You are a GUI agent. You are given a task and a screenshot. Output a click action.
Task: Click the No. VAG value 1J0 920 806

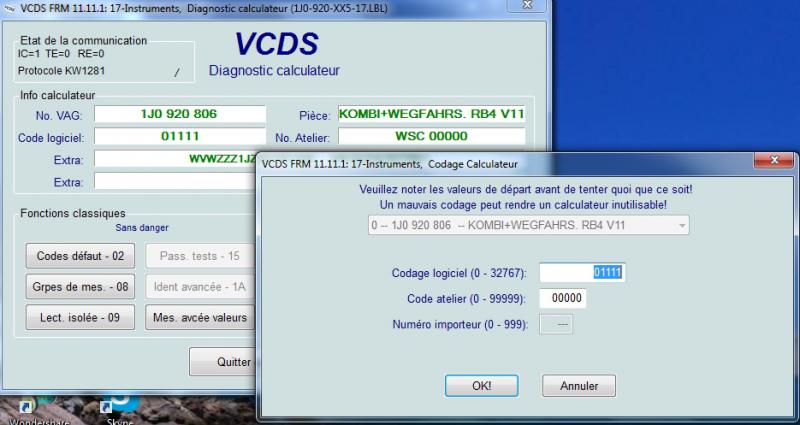click(x=180, y=114)
